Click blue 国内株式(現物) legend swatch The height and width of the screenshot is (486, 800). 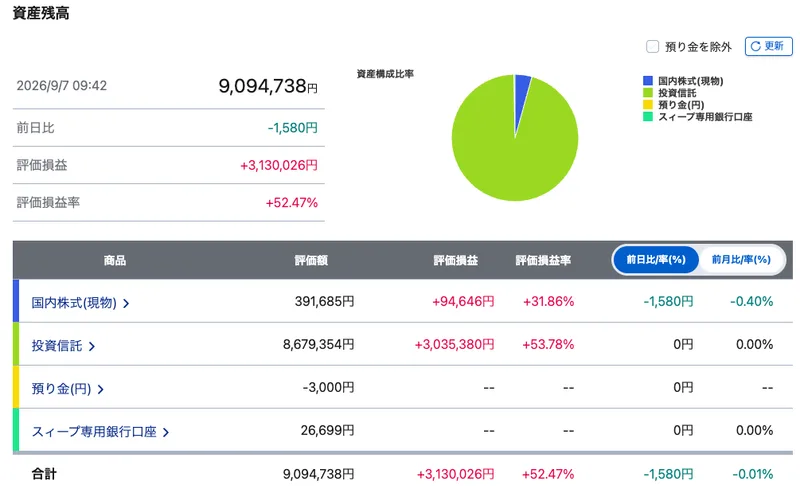click(647, 81)
